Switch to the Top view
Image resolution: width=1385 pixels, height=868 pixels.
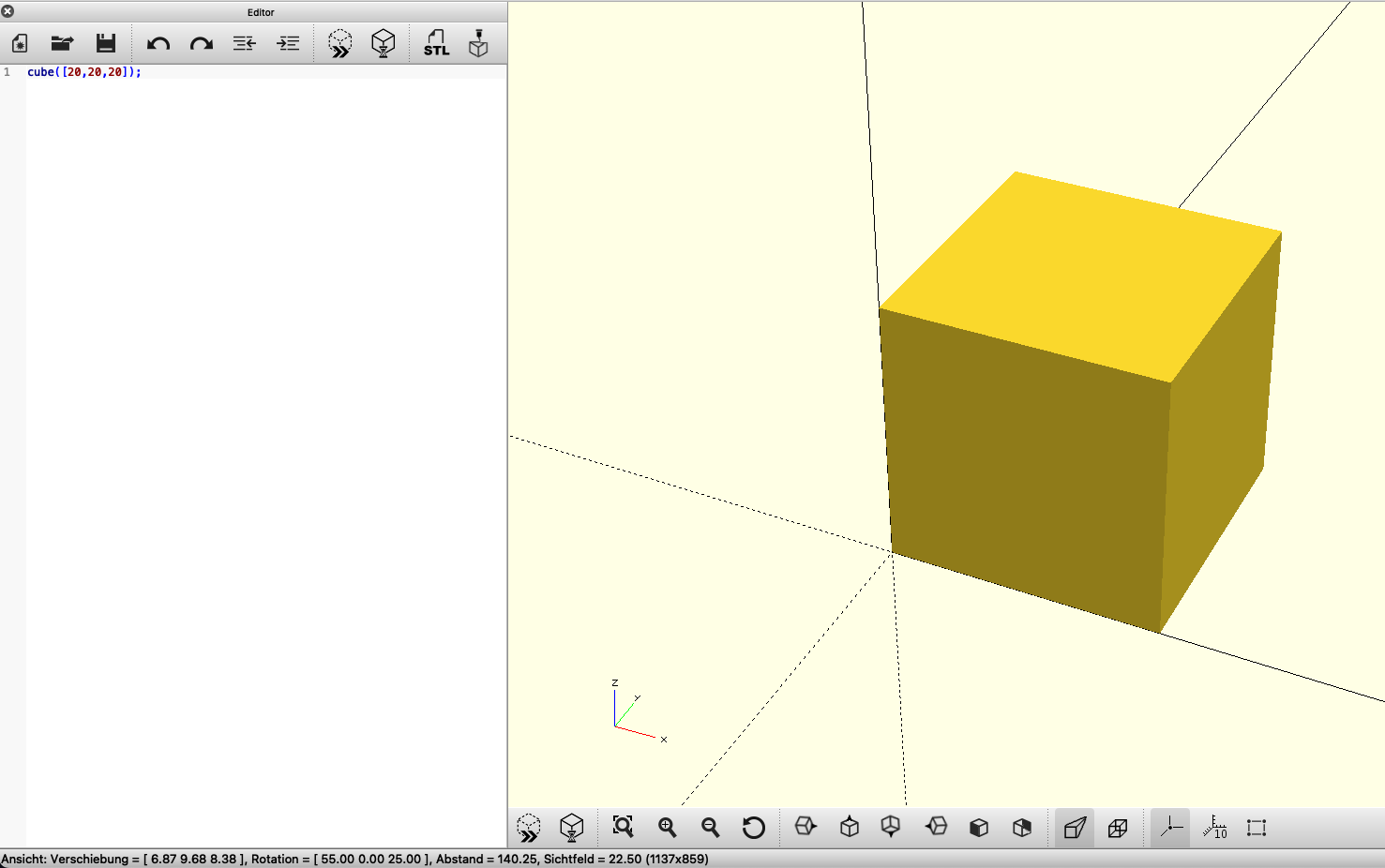850,827
